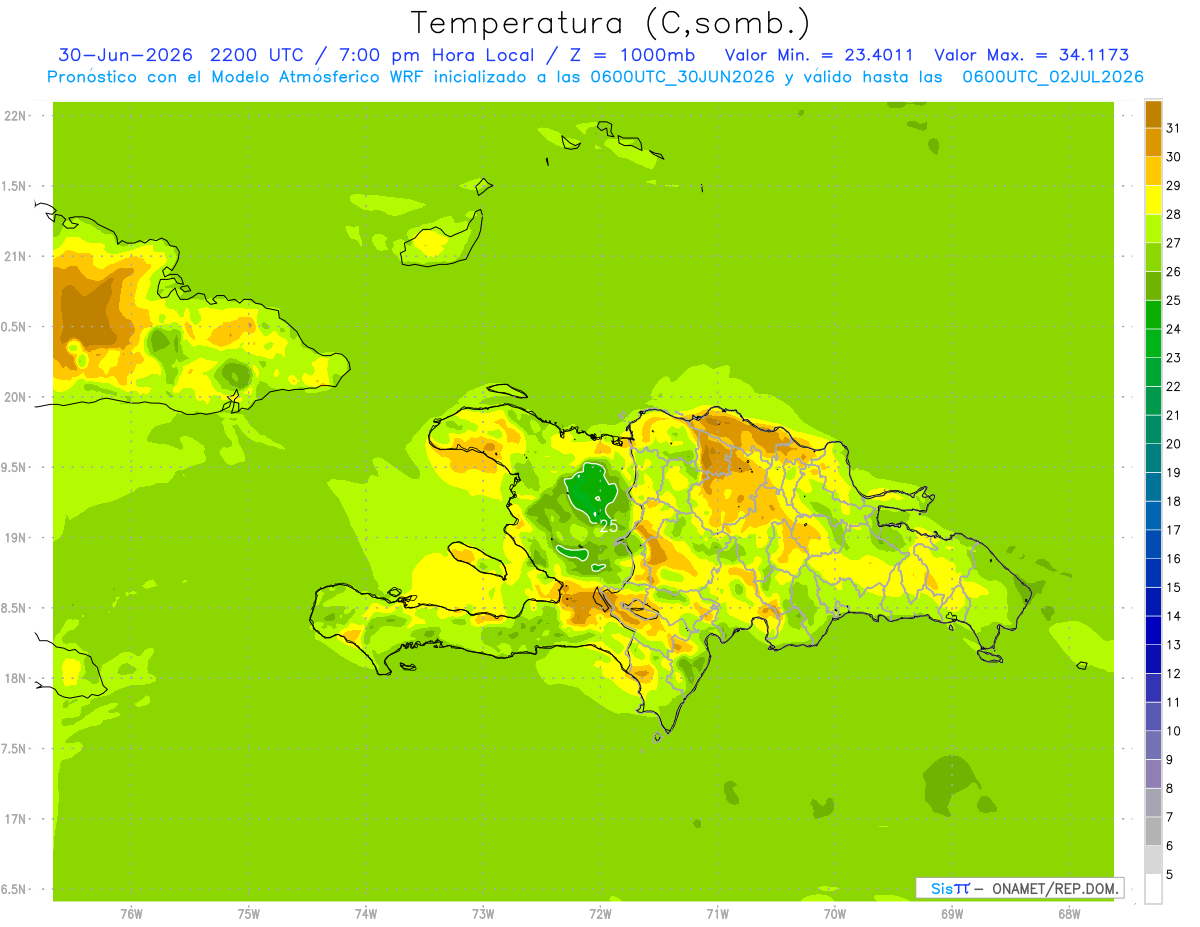Click the "28" colorbar scale label
The image size is (1200, 927).
[1173, 214]
